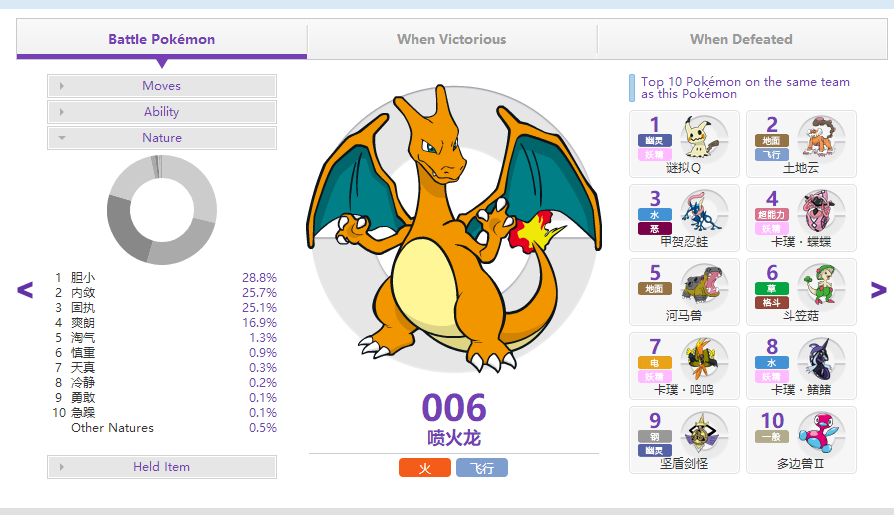
Task: Expand the Moves section
Action: tap(162, 86)
